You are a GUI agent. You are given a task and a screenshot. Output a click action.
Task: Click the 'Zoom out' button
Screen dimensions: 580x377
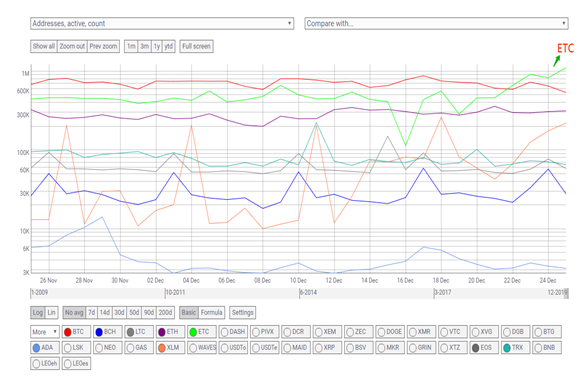pos(72,47)
